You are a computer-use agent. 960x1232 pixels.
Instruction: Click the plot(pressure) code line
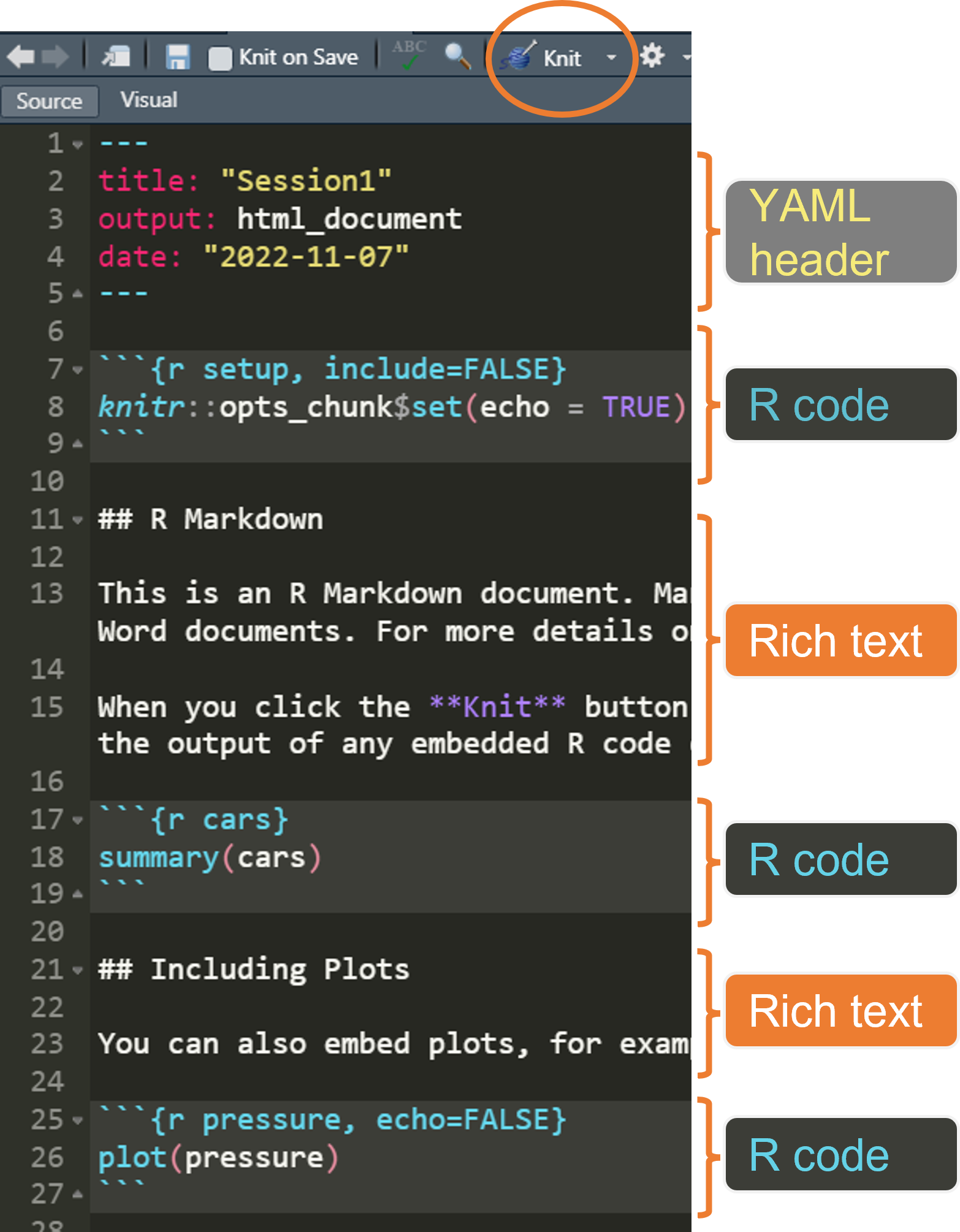(x=218, y=1157)
